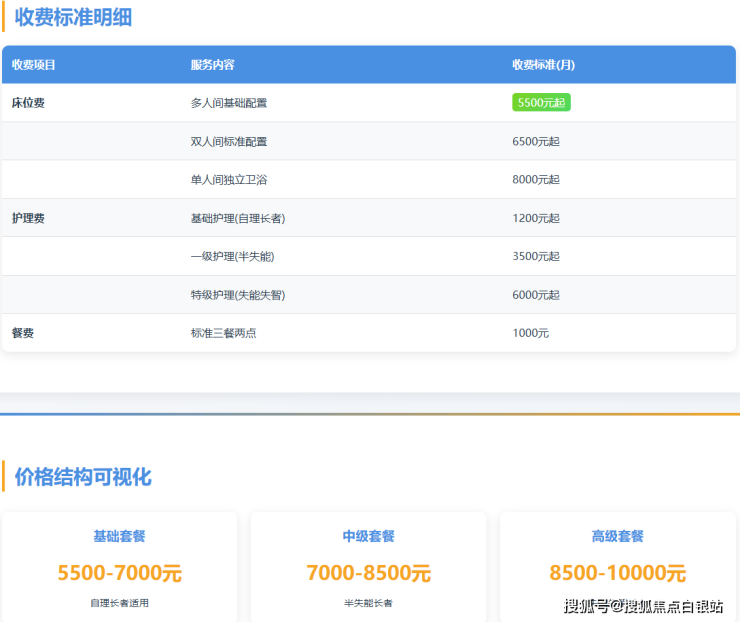Click the 双人间标准配置 service cell
This screenshot has height=622, width=740.
click(229, 141)
